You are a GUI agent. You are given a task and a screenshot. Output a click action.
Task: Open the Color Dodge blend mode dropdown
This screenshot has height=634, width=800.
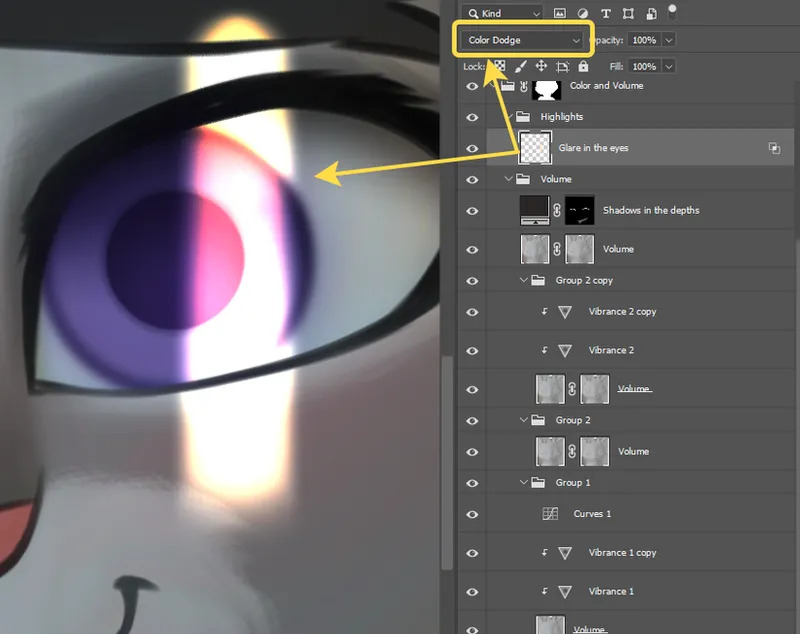[522, 40]
